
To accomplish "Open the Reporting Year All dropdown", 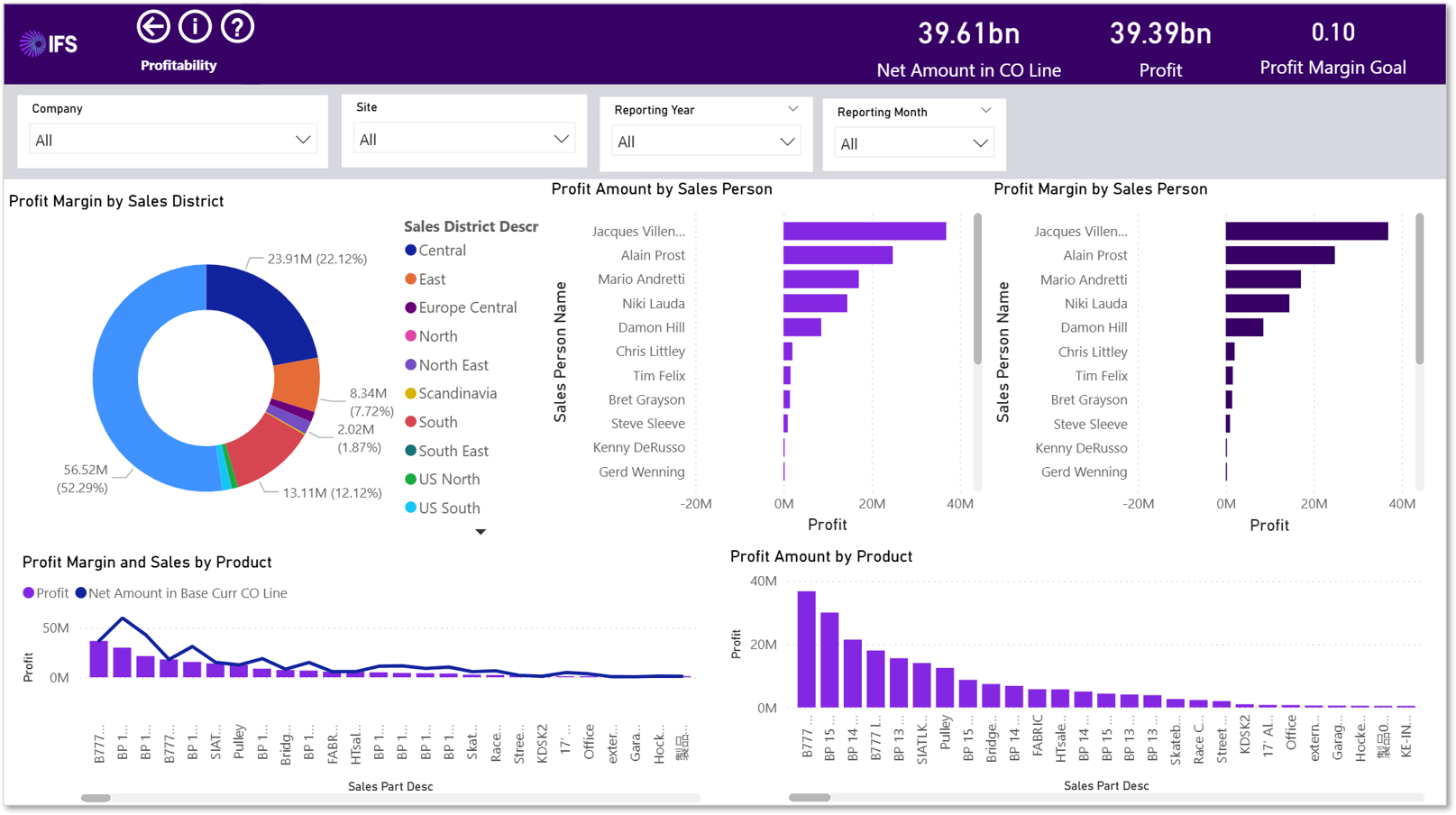I will pyautogui.click(x=705, y=142).
